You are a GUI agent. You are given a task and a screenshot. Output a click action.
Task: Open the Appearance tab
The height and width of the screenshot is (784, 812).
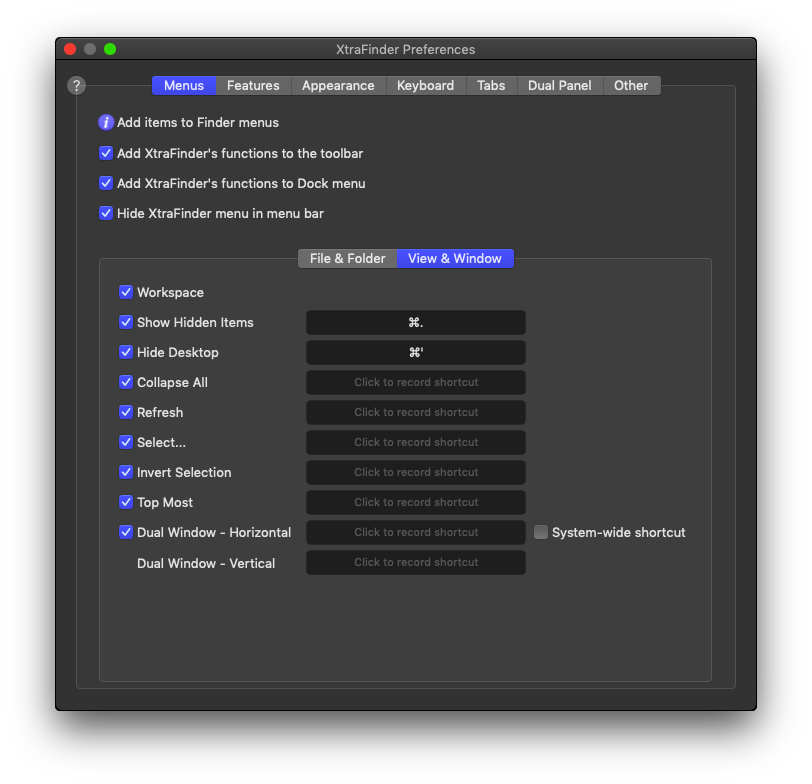338,86
